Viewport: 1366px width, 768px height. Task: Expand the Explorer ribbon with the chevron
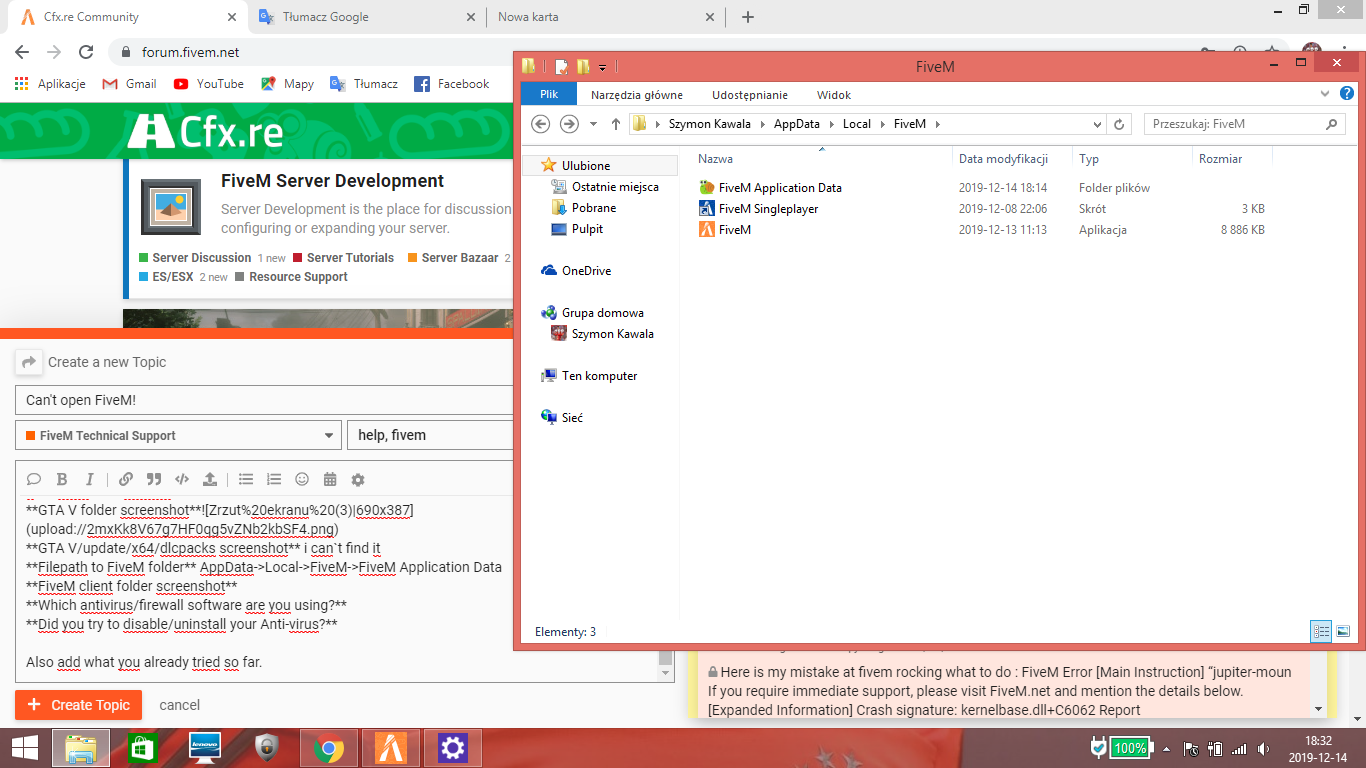pos(1325,94)
